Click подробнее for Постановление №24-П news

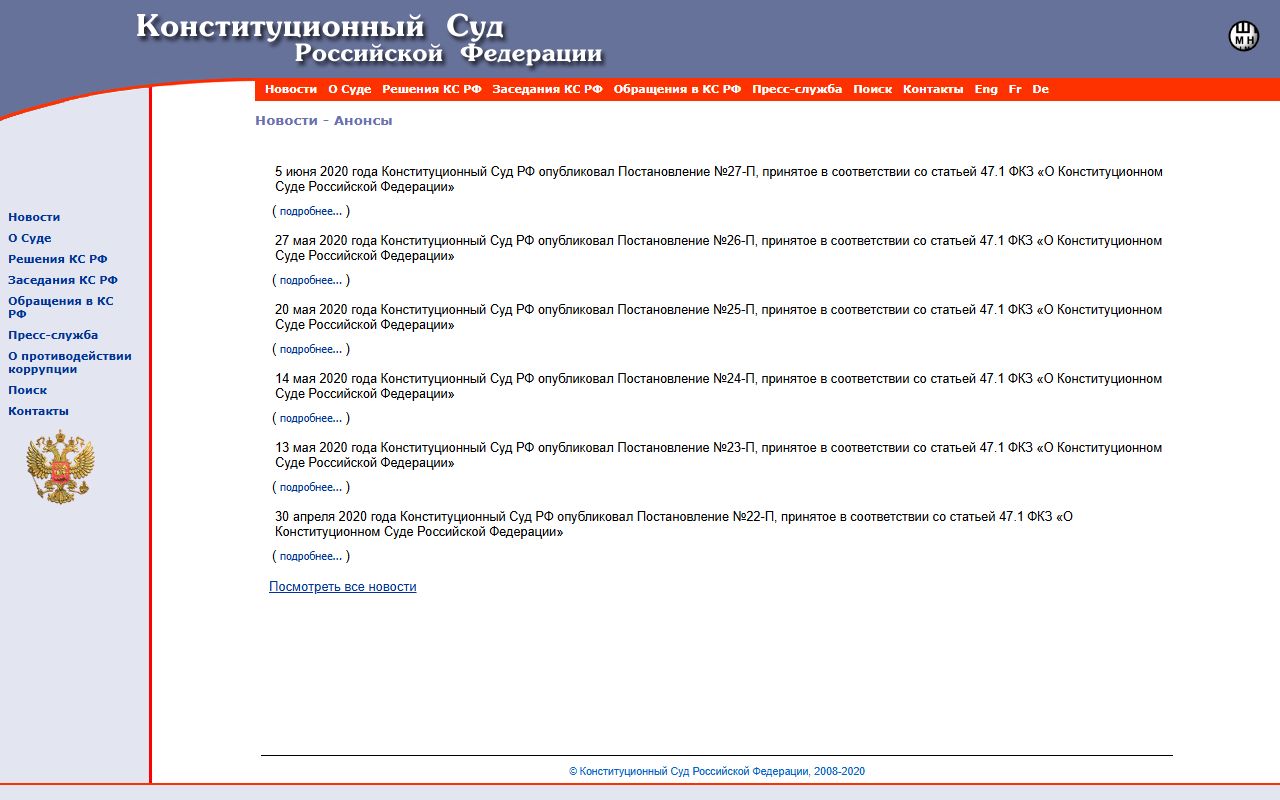(311, 418)
